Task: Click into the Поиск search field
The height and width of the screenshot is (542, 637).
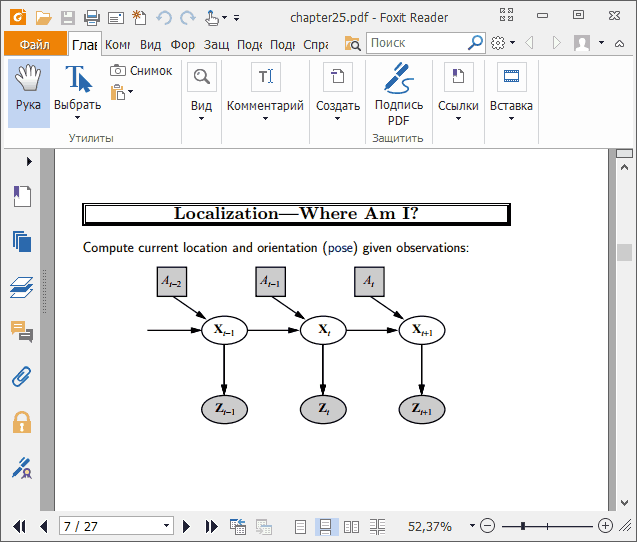Action: [417, 43]
